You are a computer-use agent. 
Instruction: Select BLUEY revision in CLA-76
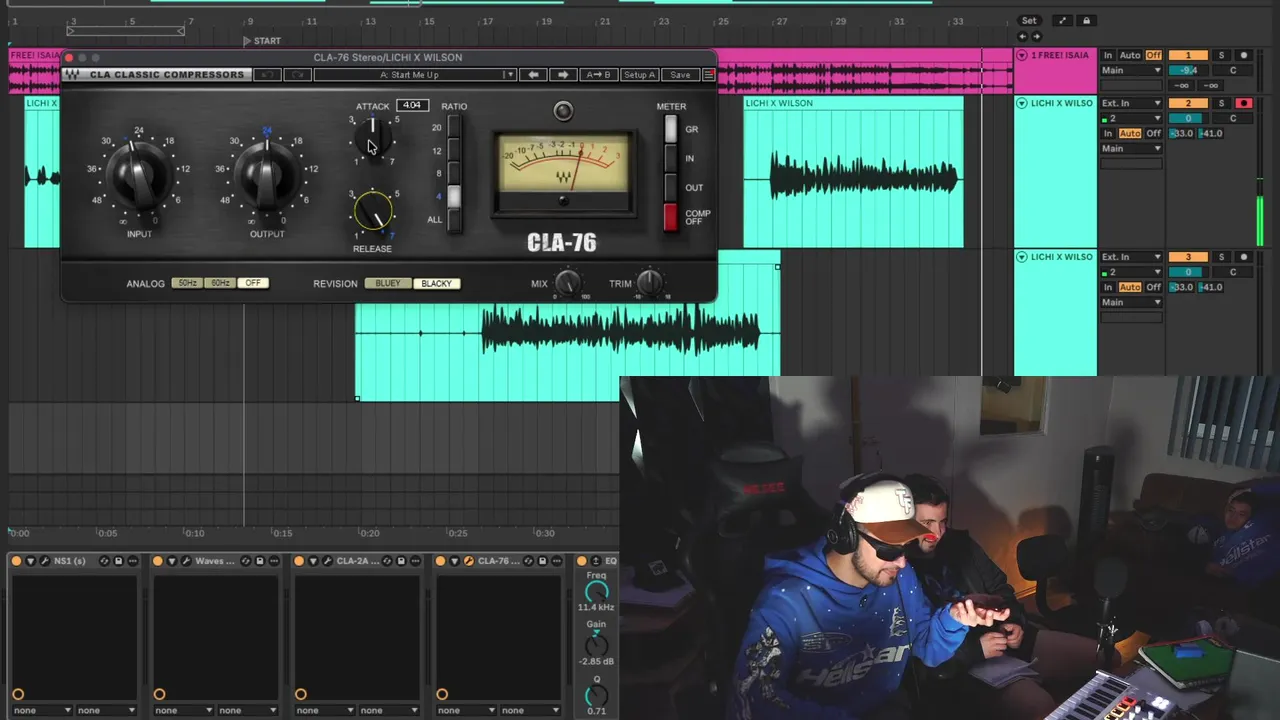(x=388, y=283)
